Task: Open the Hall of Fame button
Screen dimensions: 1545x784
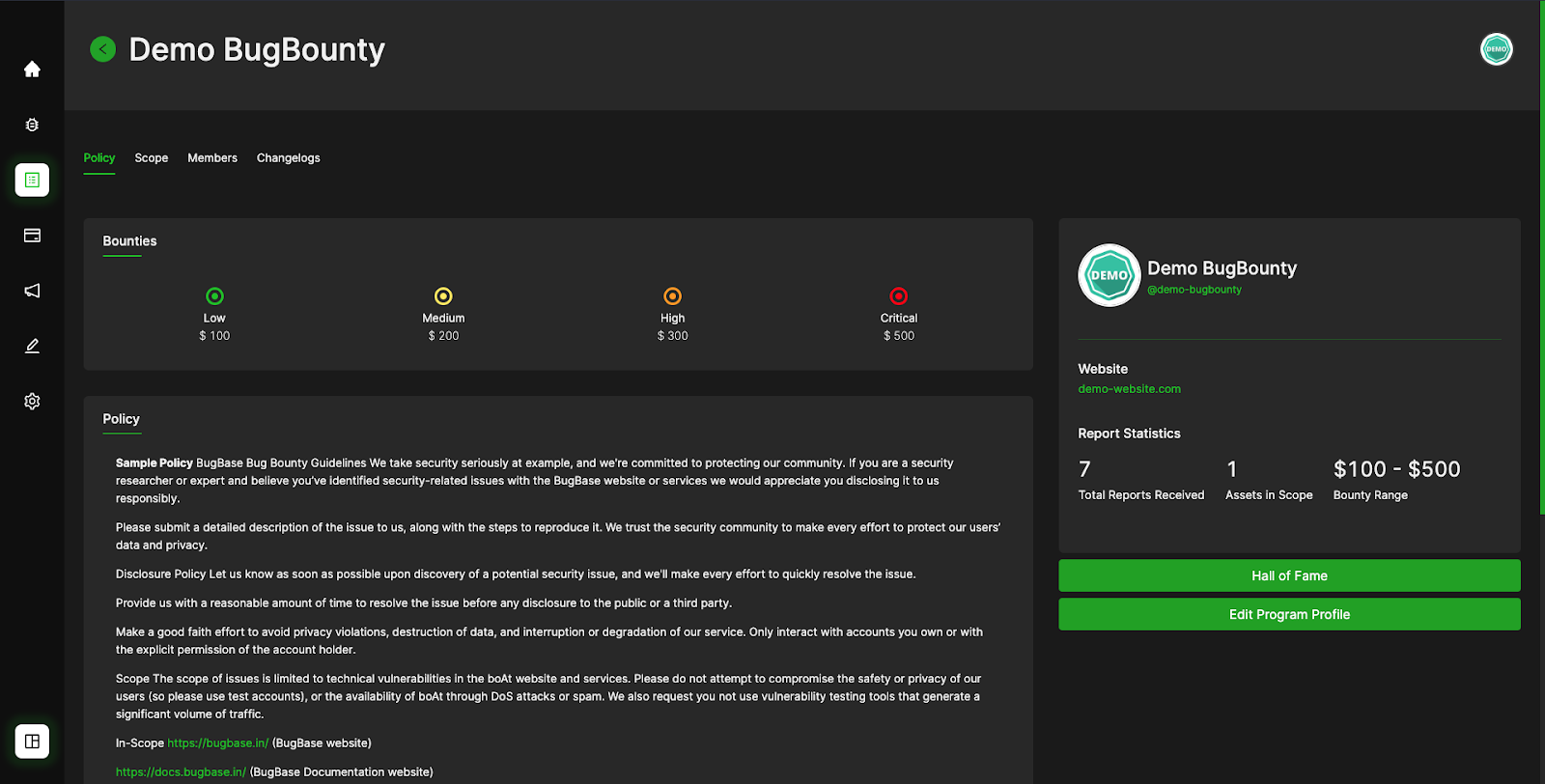Action: [1289, 575]
